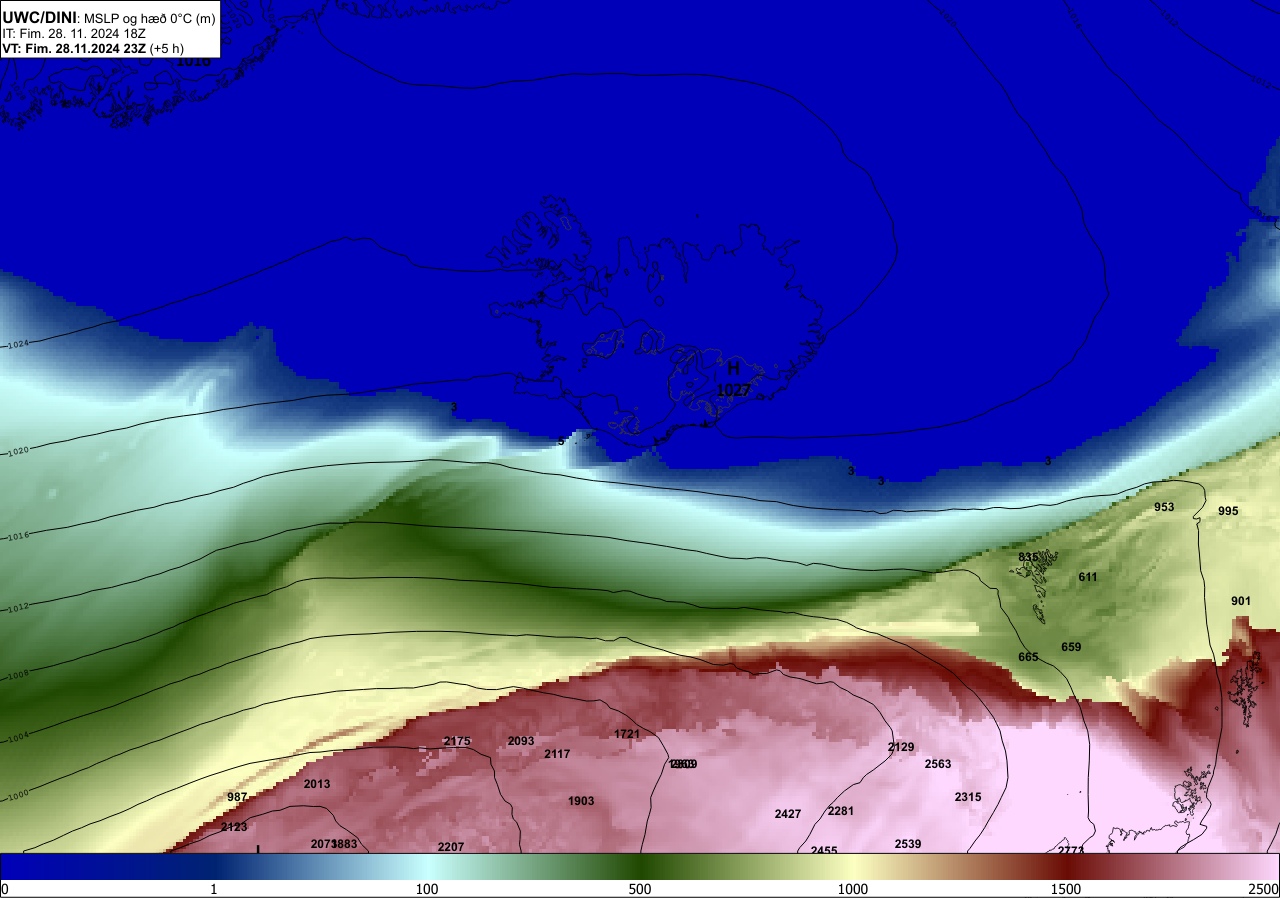The image size is (1280, 898).
Task: Click the height value 2129
Action: [x=901, y=747]
